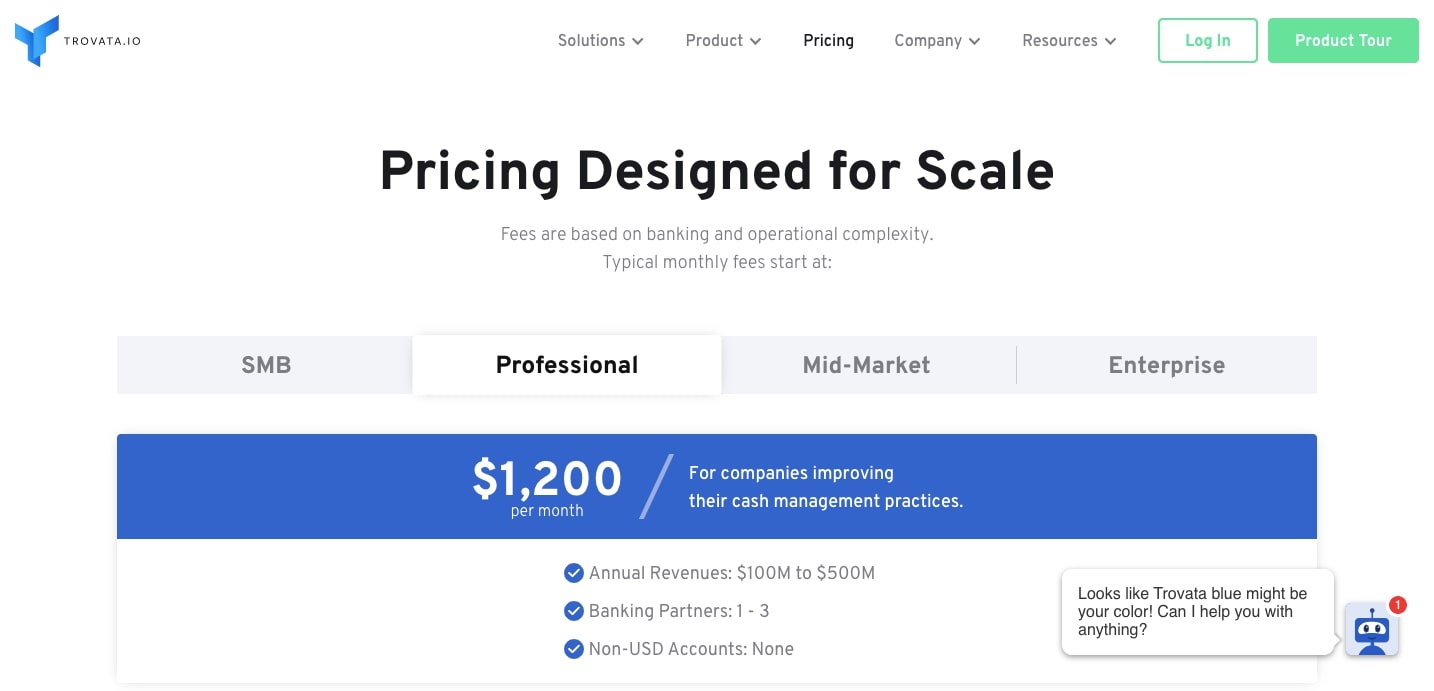Image resolution: width=1434 pixels, height=691 pixels.
Task: Click the red chat notification badge
Action: pos(1397,605)
